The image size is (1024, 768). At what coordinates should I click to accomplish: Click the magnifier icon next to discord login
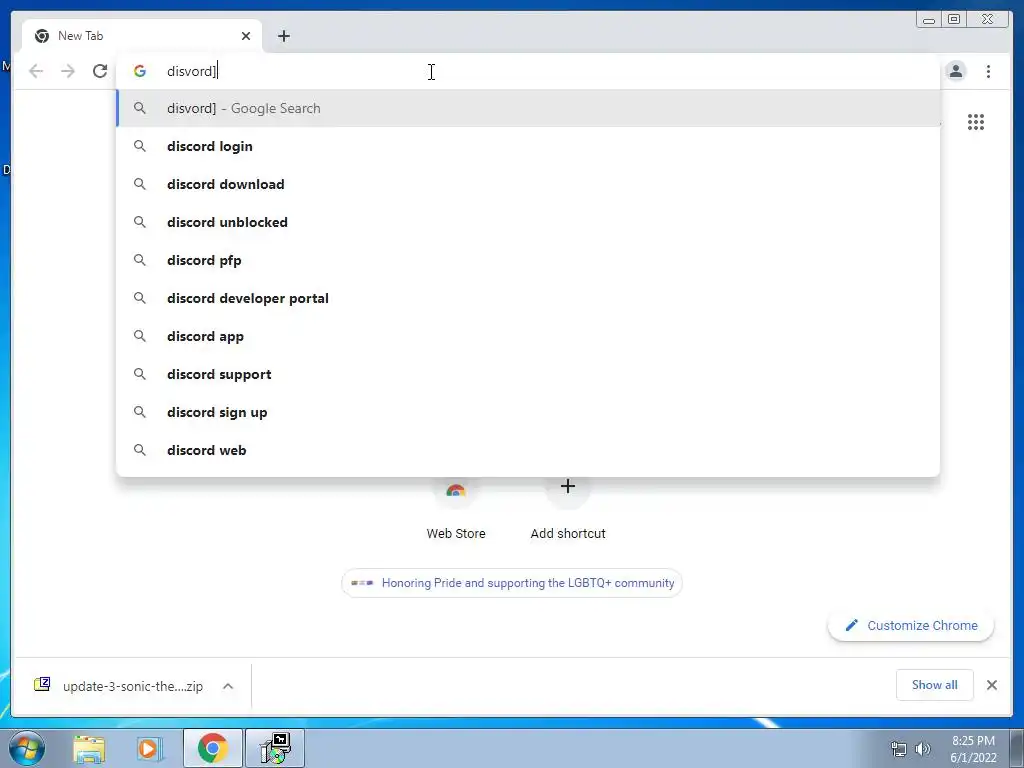pos(140,146)
